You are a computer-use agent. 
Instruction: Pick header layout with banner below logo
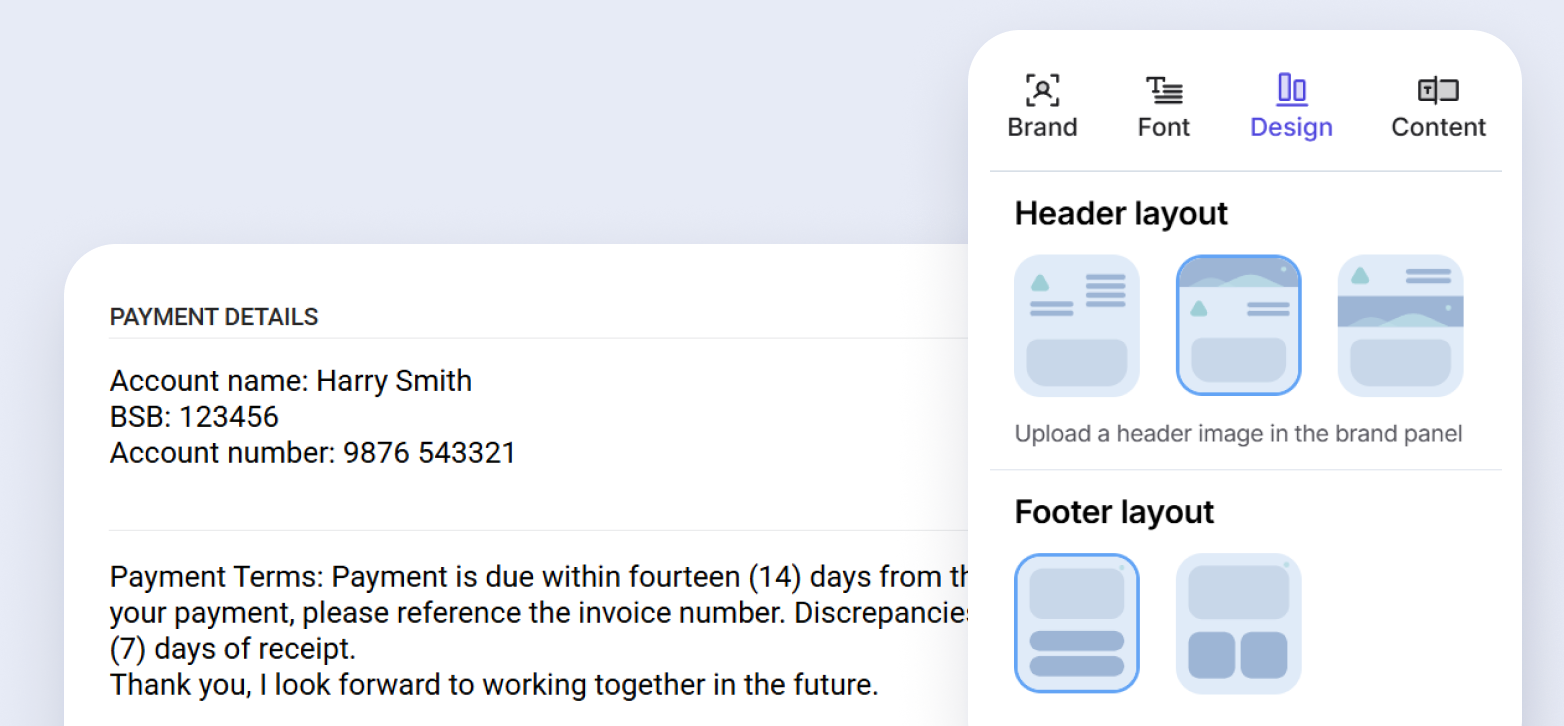click(x=1400, y=325)
